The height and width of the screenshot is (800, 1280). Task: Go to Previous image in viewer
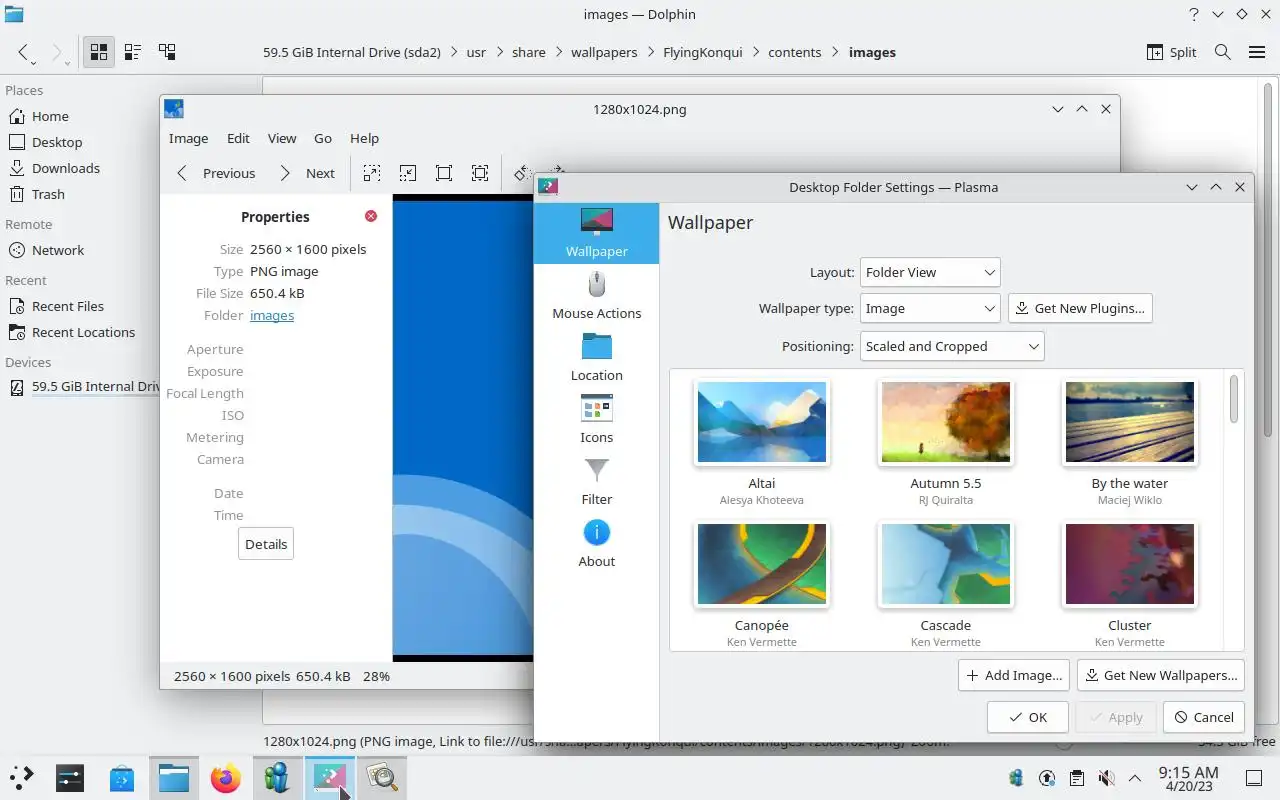(x=216, y=173)
